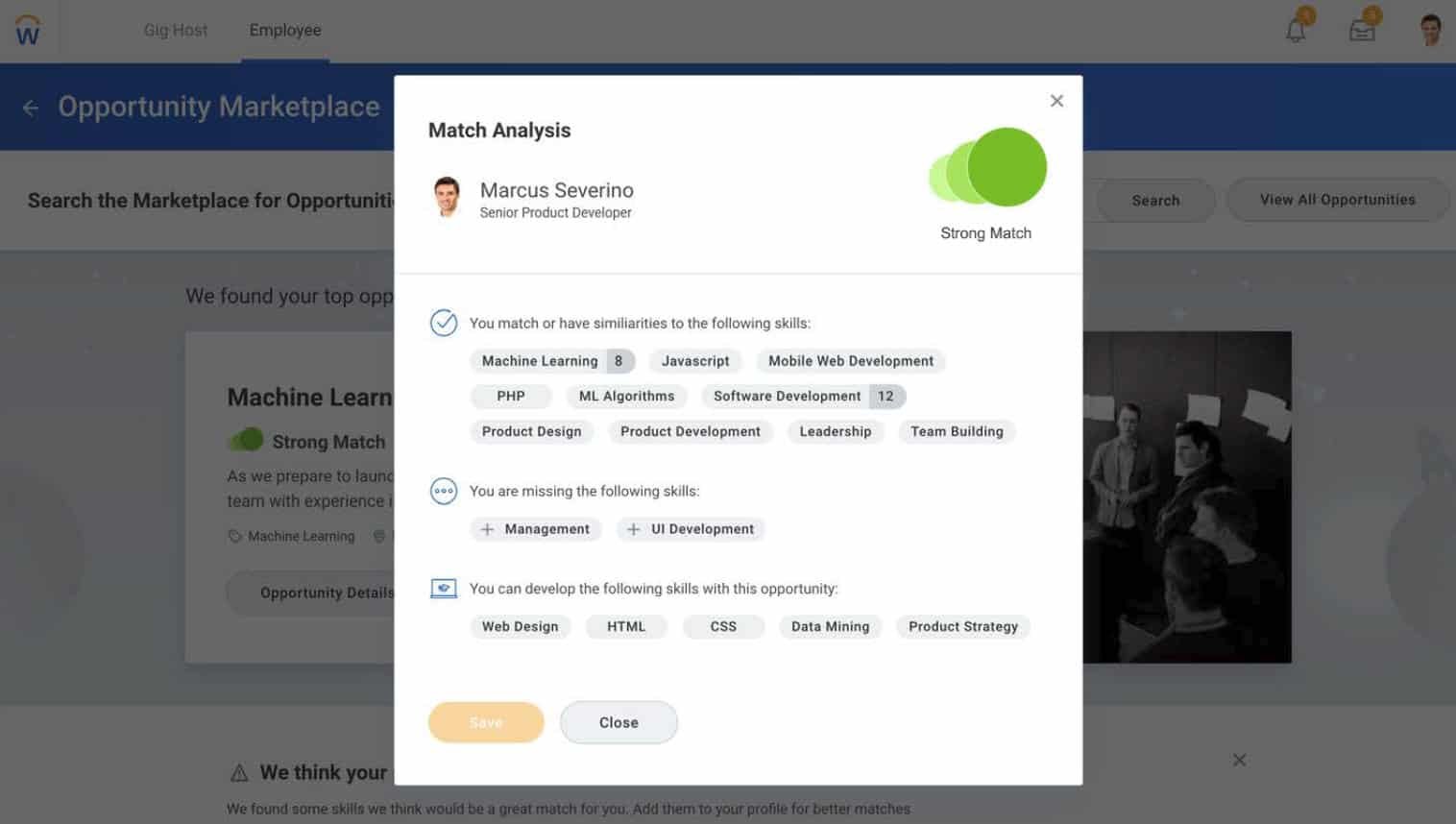This screenshot has height=824, width=1456.
Task: Click the checkmark icon next to matched skills
Action: pyautogui.click(x=443, y=323)
